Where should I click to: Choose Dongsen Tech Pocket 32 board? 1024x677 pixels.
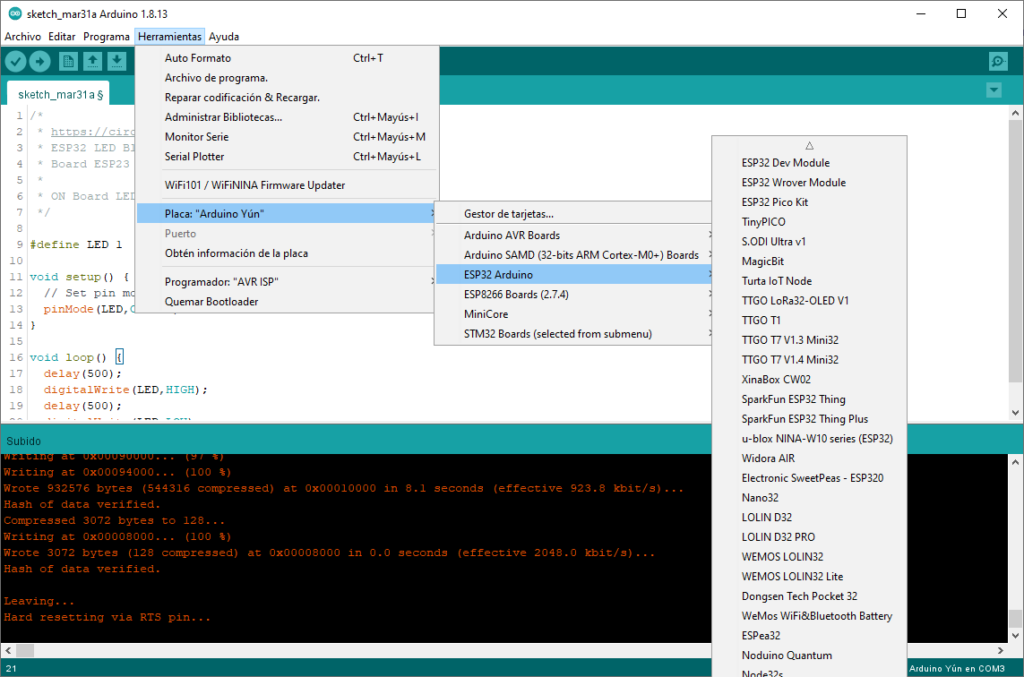(809, 596)
